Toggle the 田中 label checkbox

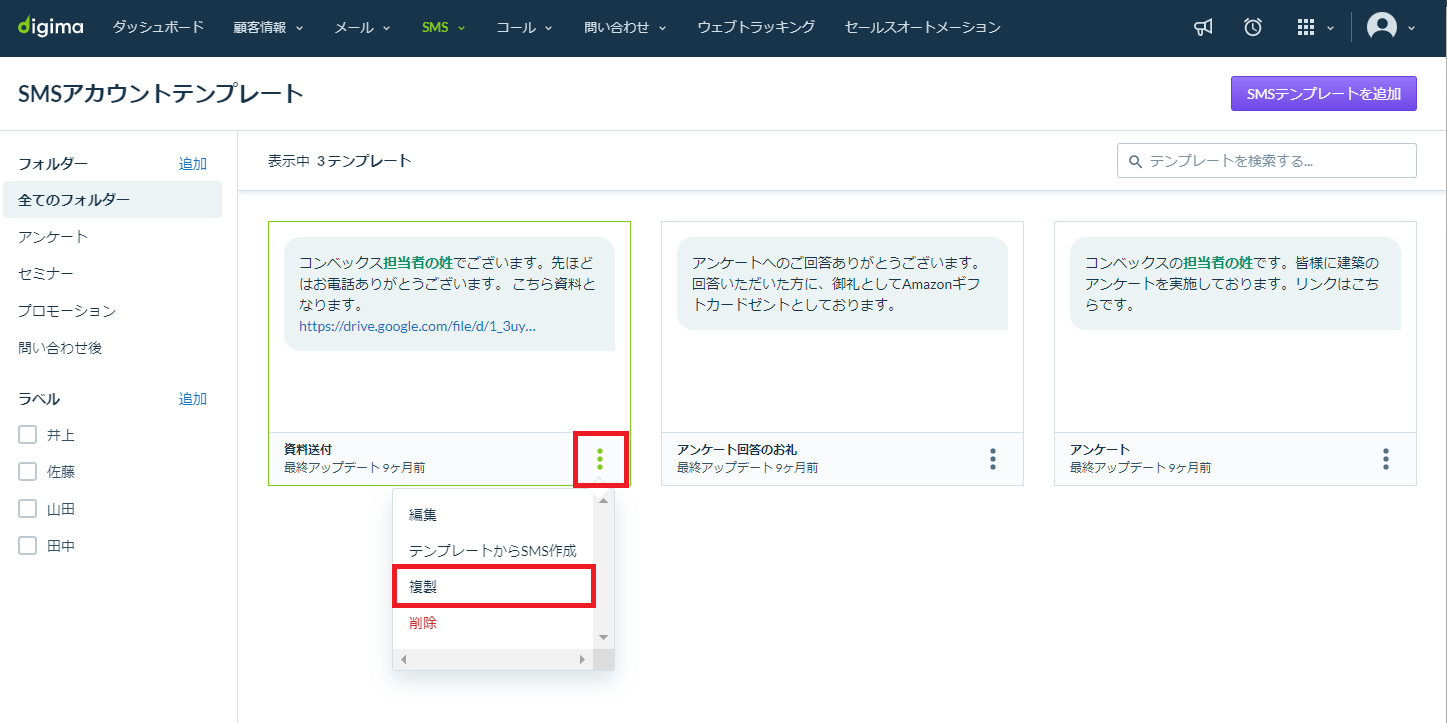pyautogui.click(x=28, y=546)
